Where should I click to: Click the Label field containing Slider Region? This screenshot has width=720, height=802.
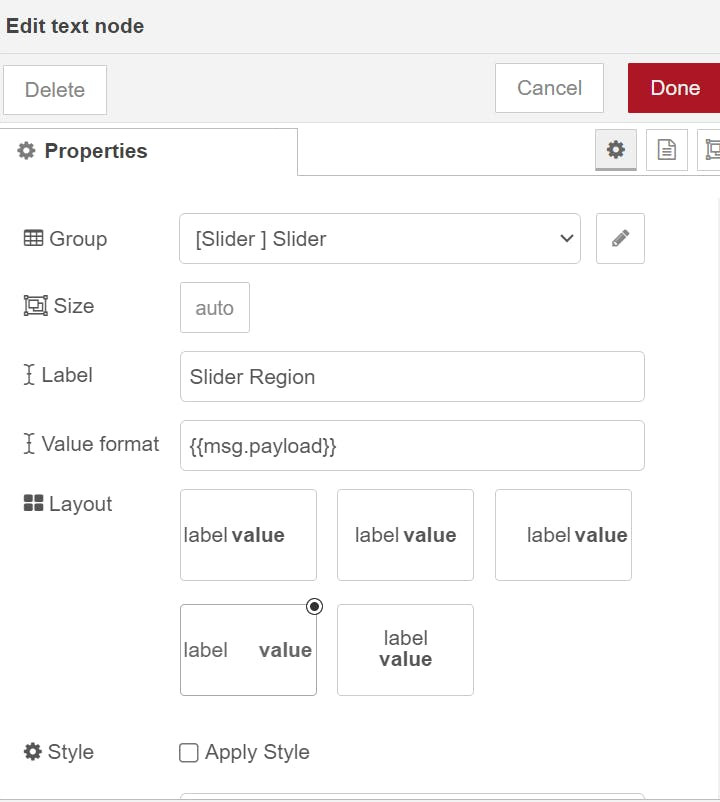[412, 377]
